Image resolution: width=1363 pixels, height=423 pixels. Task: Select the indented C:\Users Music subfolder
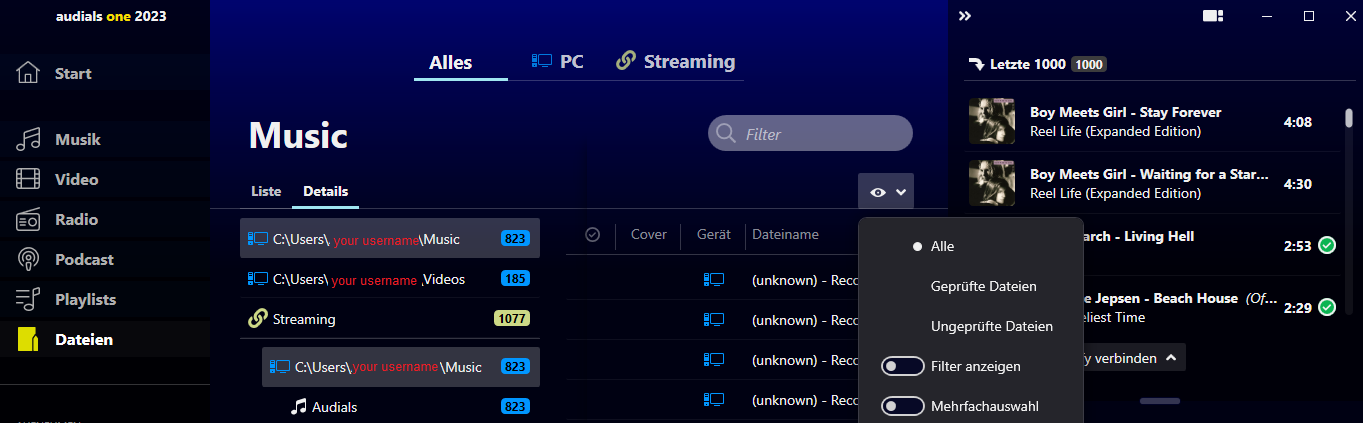click(401, 367)
